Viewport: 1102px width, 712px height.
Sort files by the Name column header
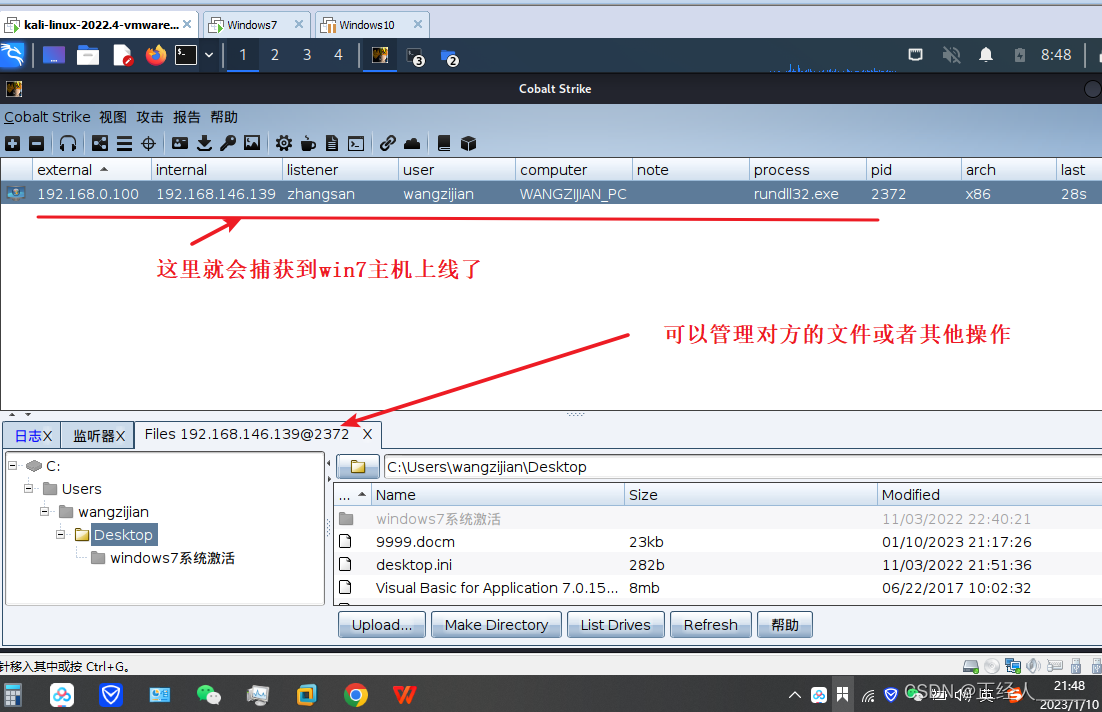point(498,495)
